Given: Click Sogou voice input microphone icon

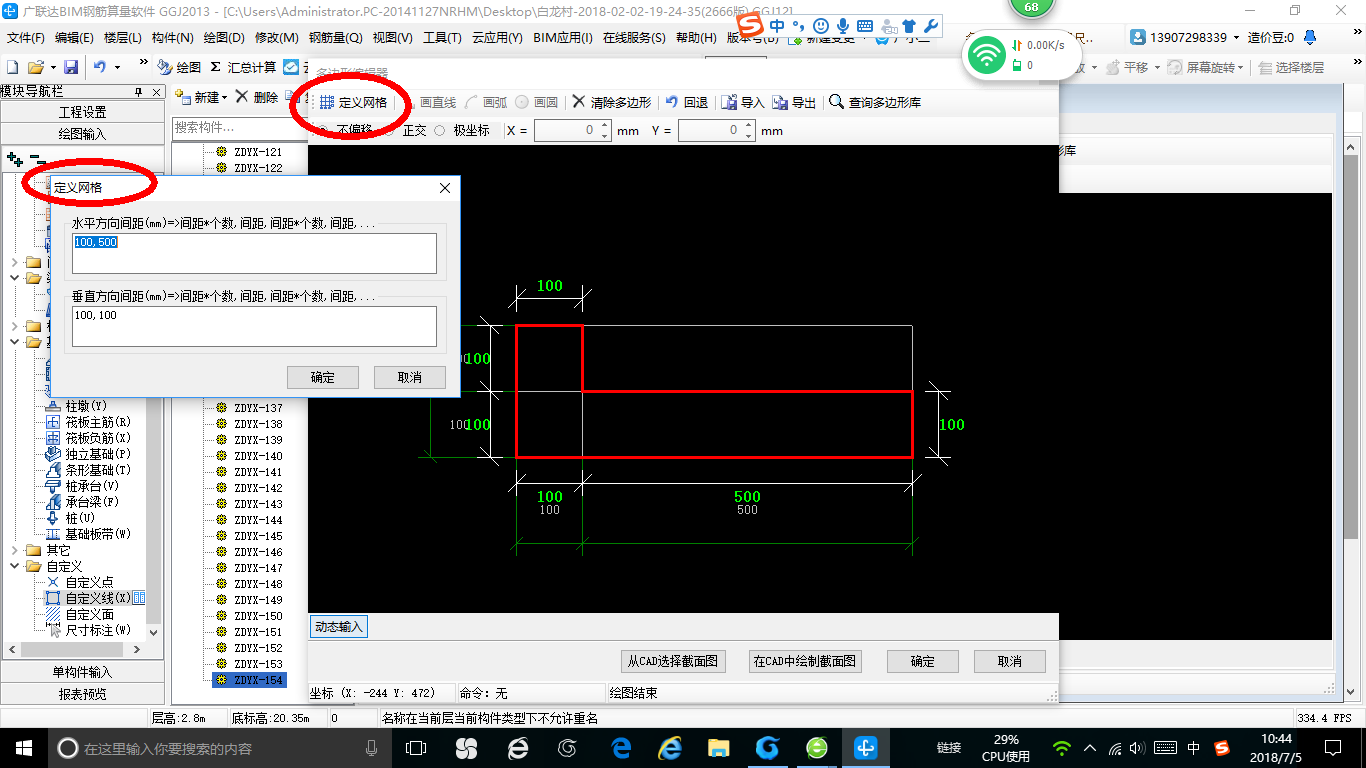Looking at the screenshot, I should click(x=843, y=25).
